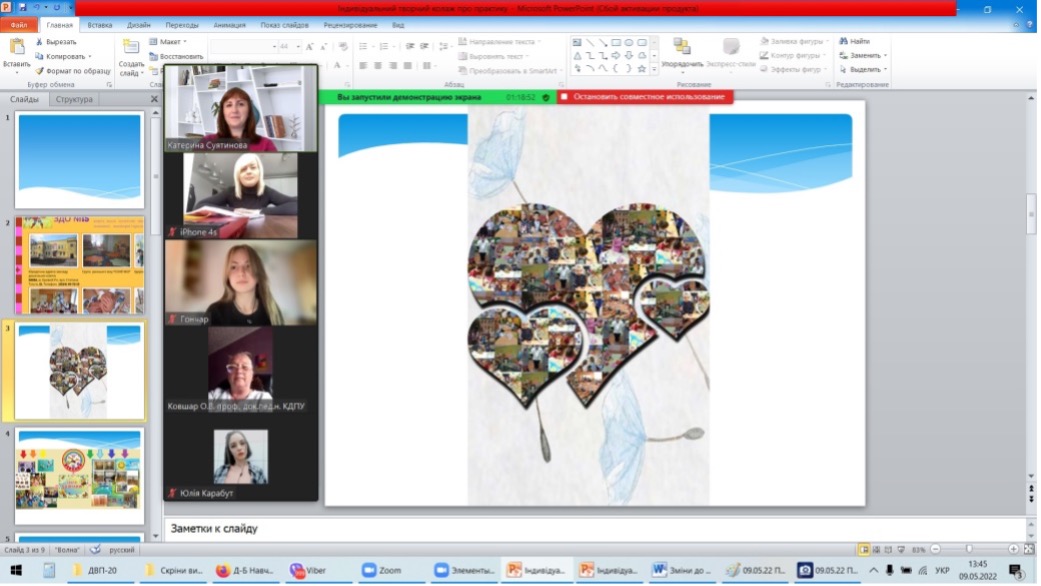Click fit slide to window button
Screen dimensions: 1041x586
(1029, 549)
